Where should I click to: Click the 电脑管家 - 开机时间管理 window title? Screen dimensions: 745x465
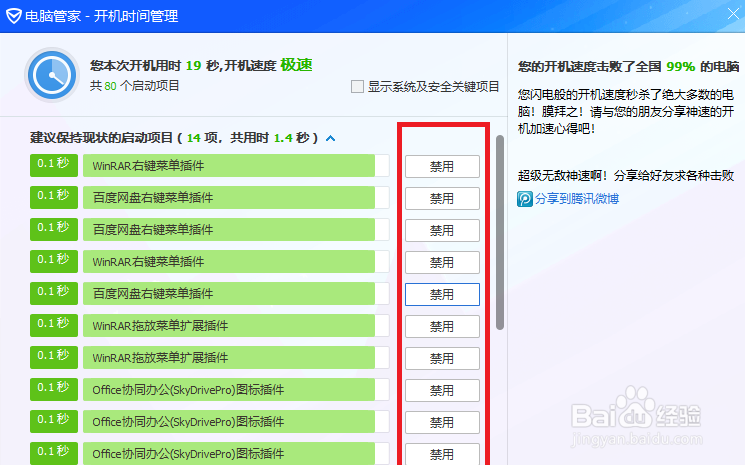click(x=101, y=16)
